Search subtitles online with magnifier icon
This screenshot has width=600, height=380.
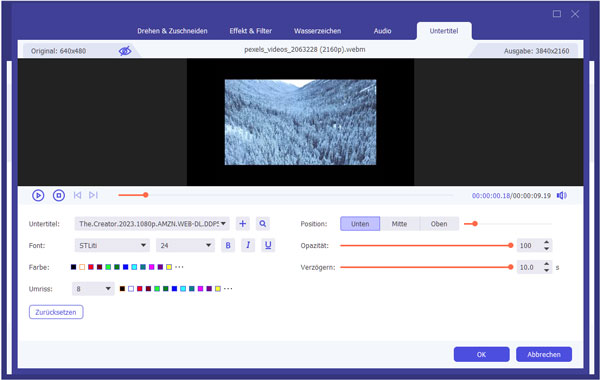(262, 223)
